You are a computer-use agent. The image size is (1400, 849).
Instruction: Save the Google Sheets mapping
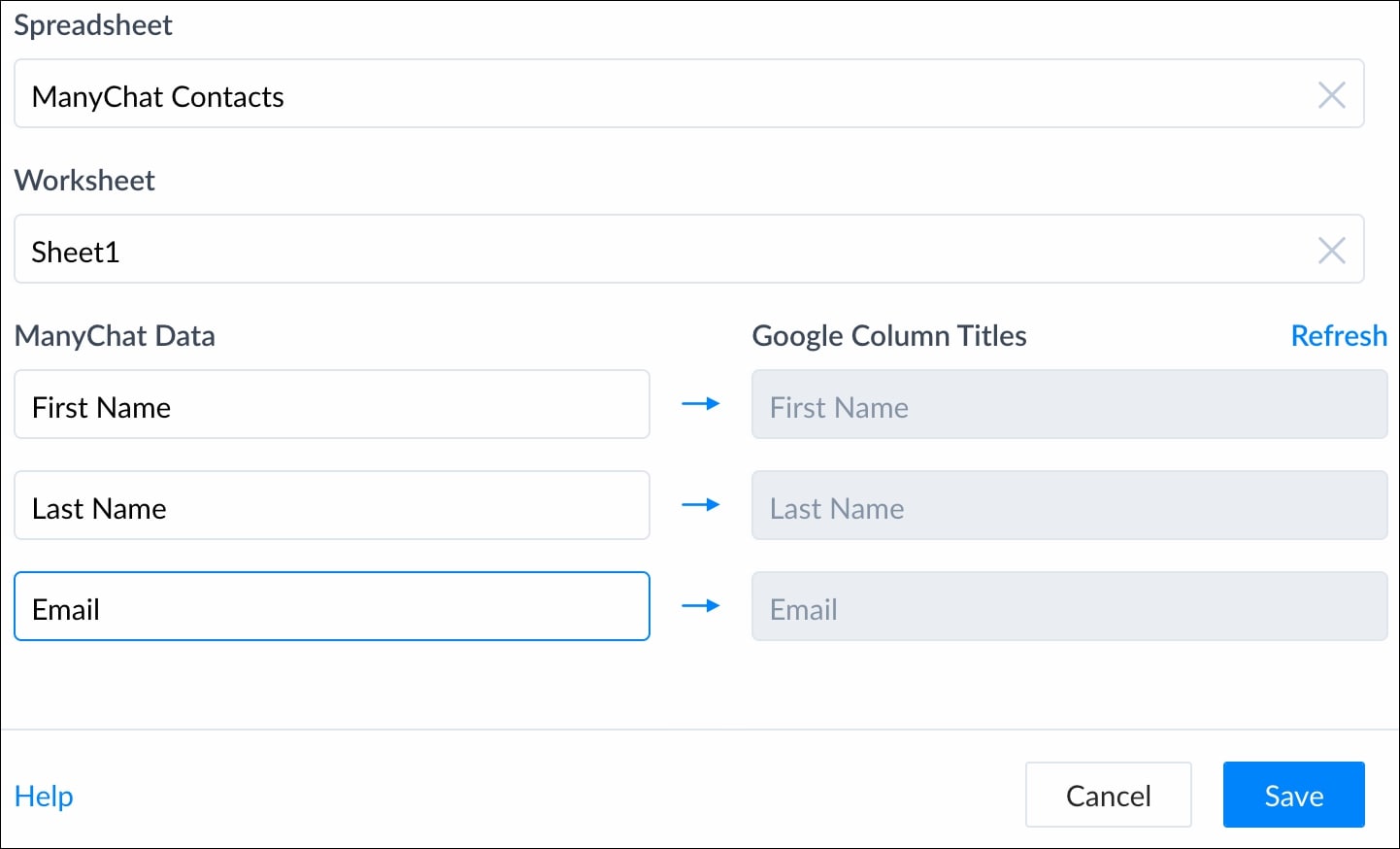1293,796
